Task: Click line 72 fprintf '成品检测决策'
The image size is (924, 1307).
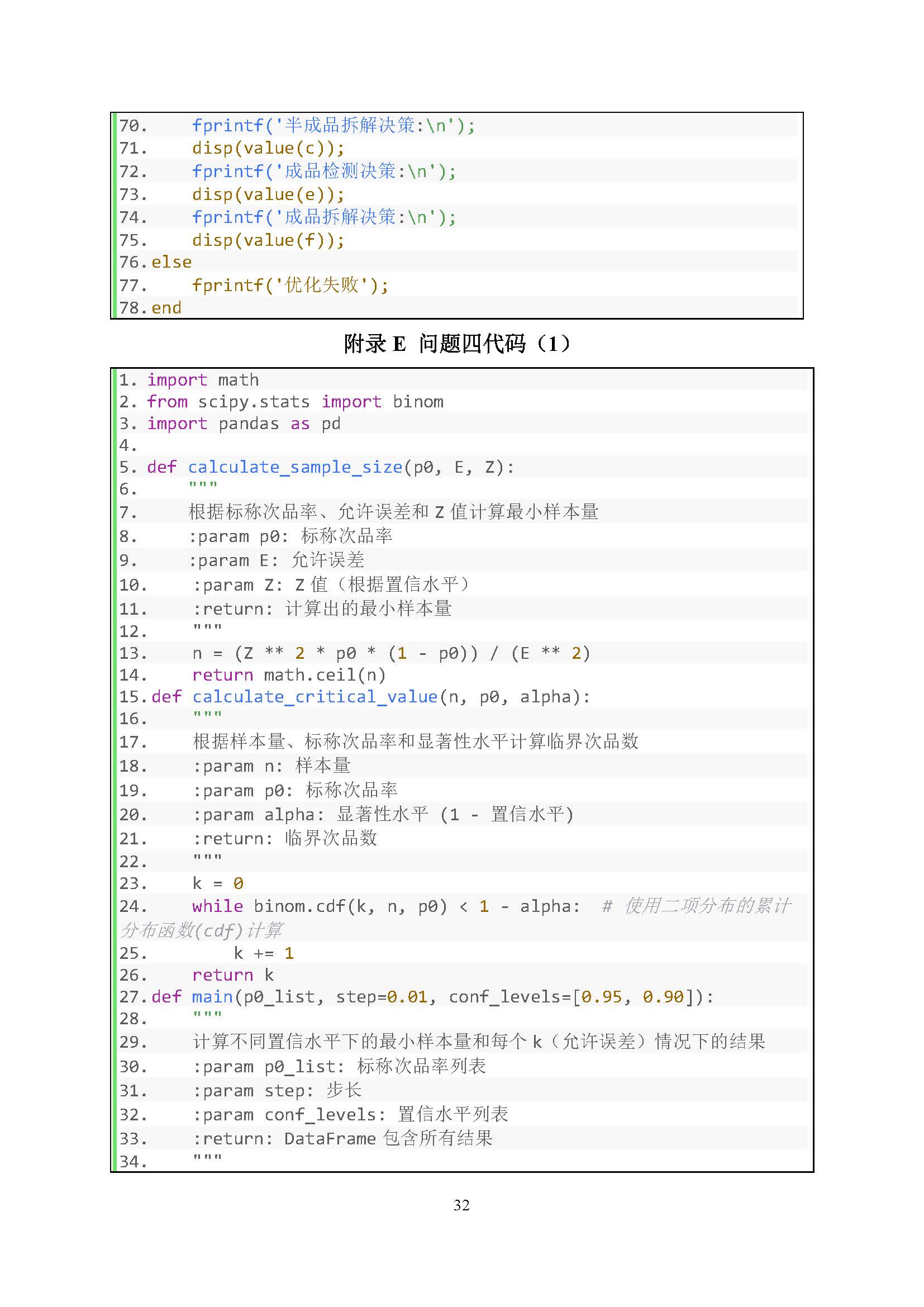Action: (324, 172)
